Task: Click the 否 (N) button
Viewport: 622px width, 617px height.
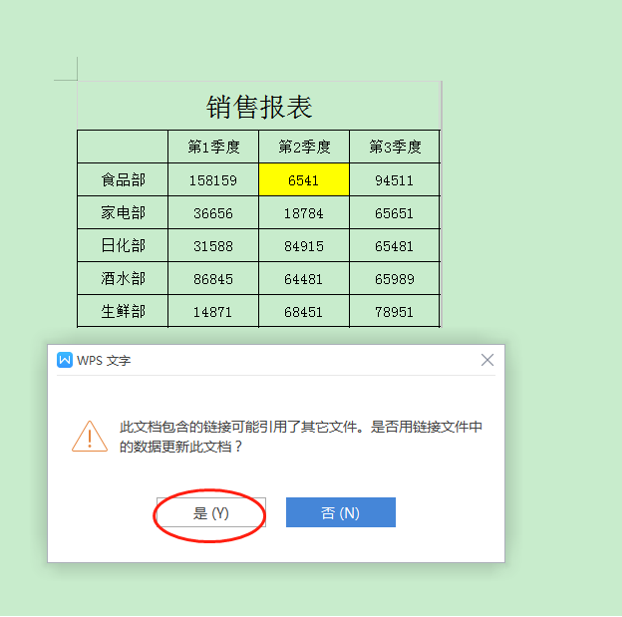Action: pos(341,512)
